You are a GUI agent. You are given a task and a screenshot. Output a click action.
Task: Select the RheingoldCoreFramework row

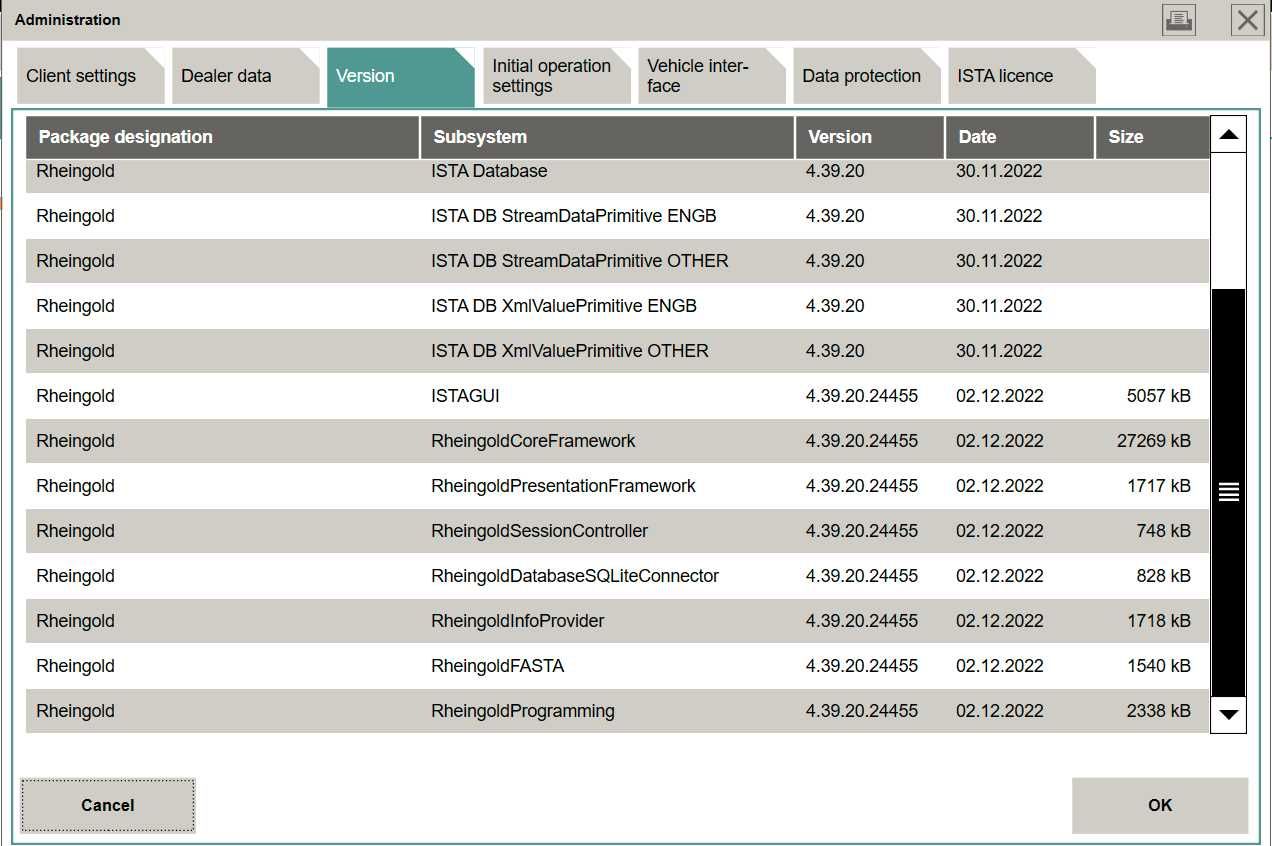point(617,441)
